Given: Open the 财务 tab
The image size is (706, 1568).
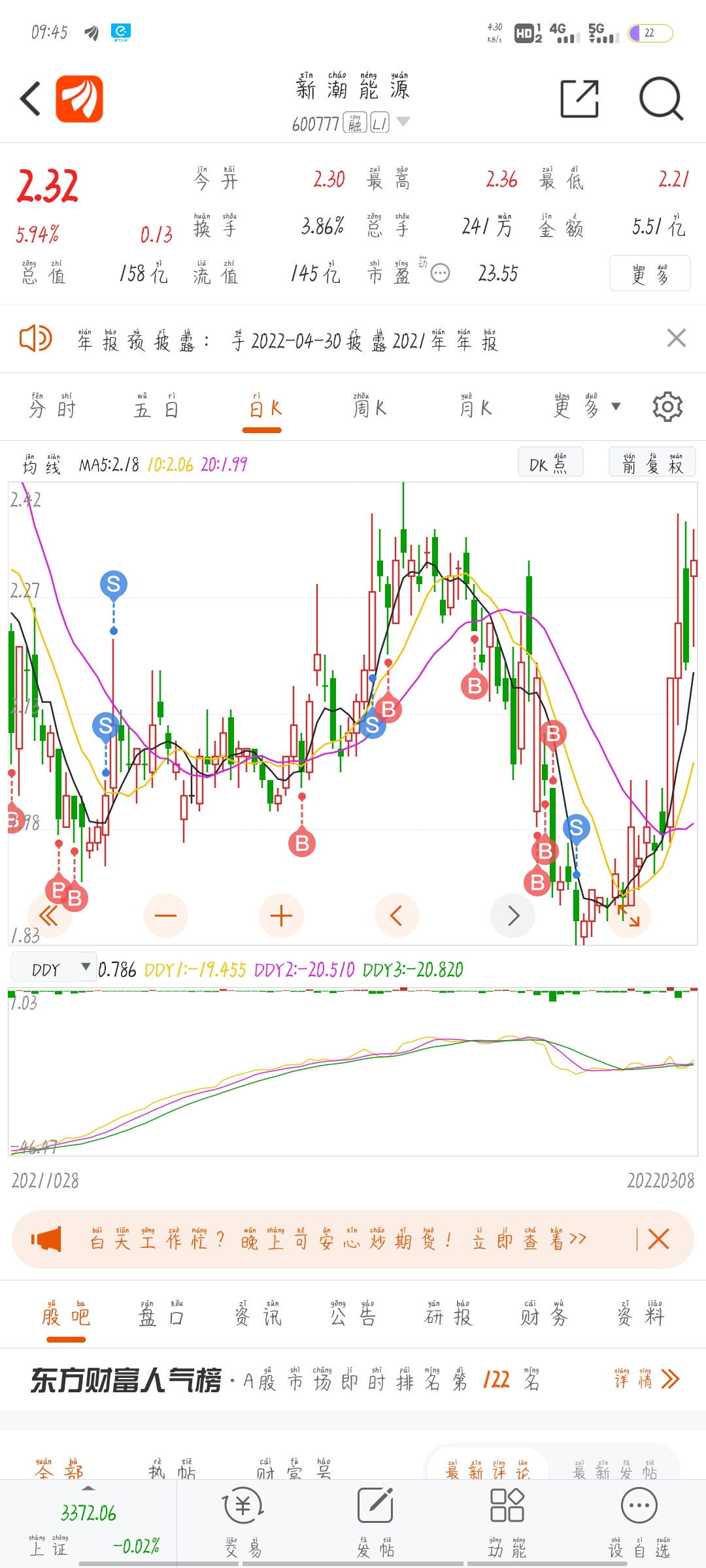Looking at the screenshot, I should click(544, 1315).
